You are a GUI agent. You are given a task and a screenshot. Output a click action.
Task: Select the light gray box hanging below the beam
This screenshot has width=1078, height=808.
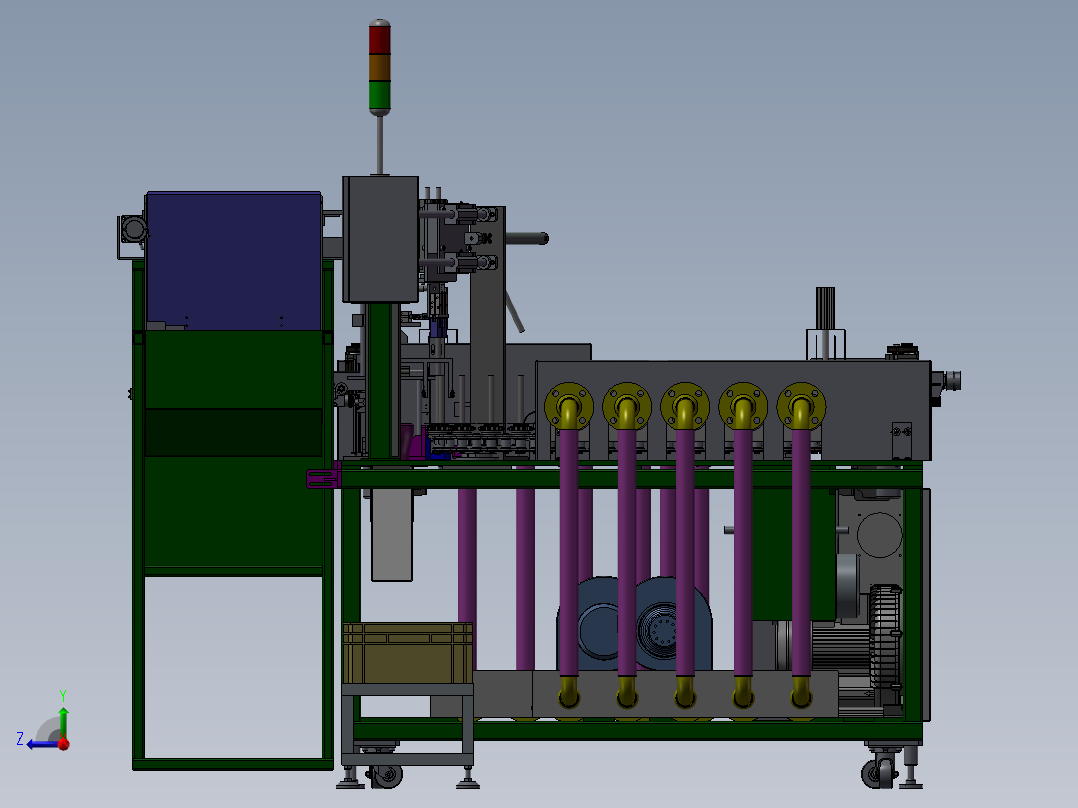pyautogui.click(x=392, y=535)
